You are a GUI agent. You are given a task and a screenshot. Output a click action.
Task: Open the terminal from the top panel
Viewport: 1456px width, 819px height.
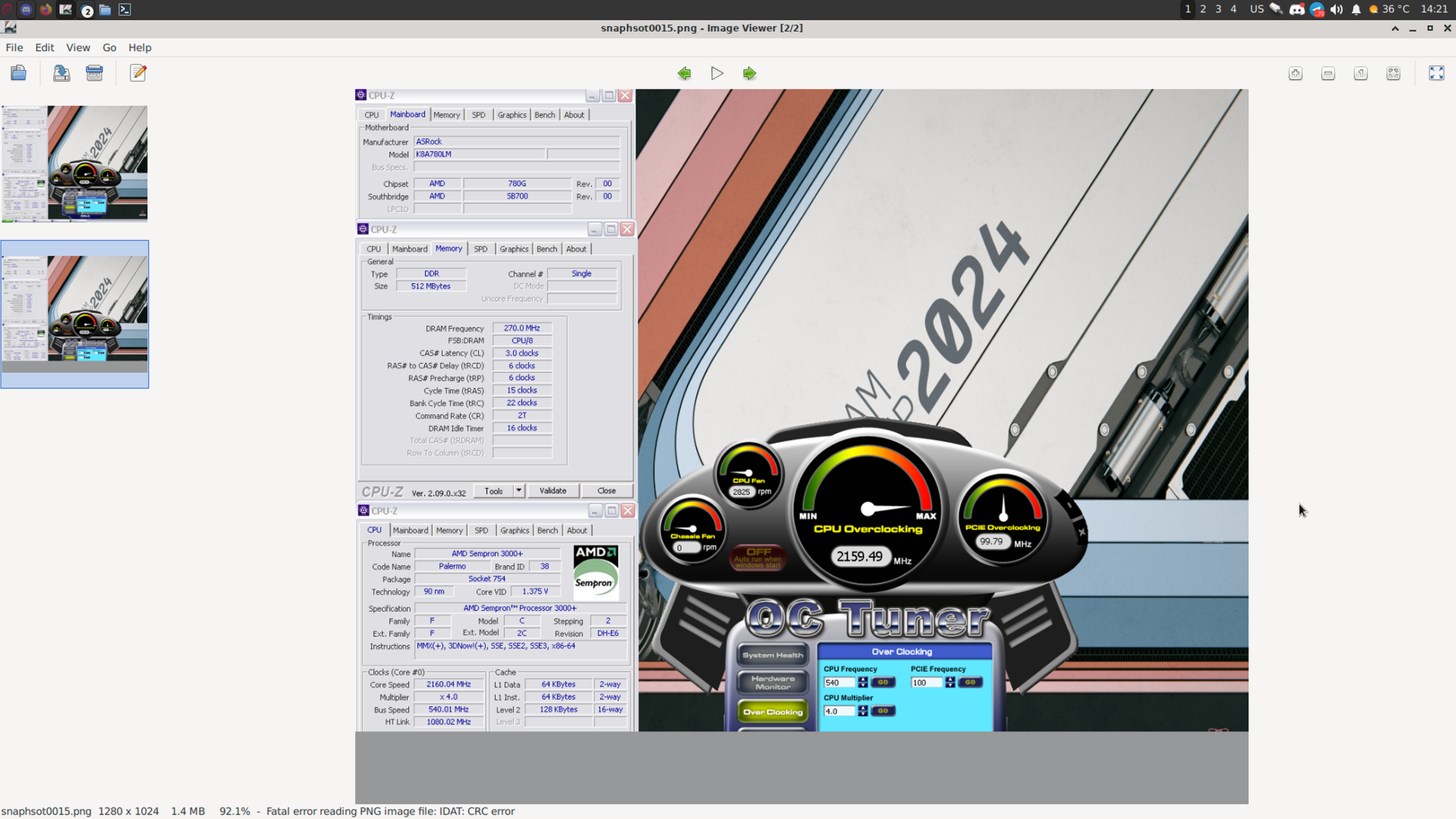tap(125, 9)
